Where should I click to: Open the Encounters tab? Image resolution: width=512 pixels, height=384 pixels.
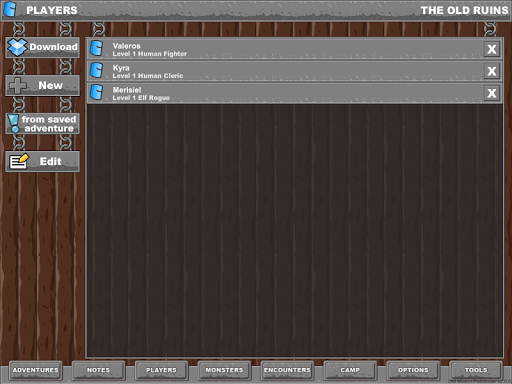pos(287,370)
